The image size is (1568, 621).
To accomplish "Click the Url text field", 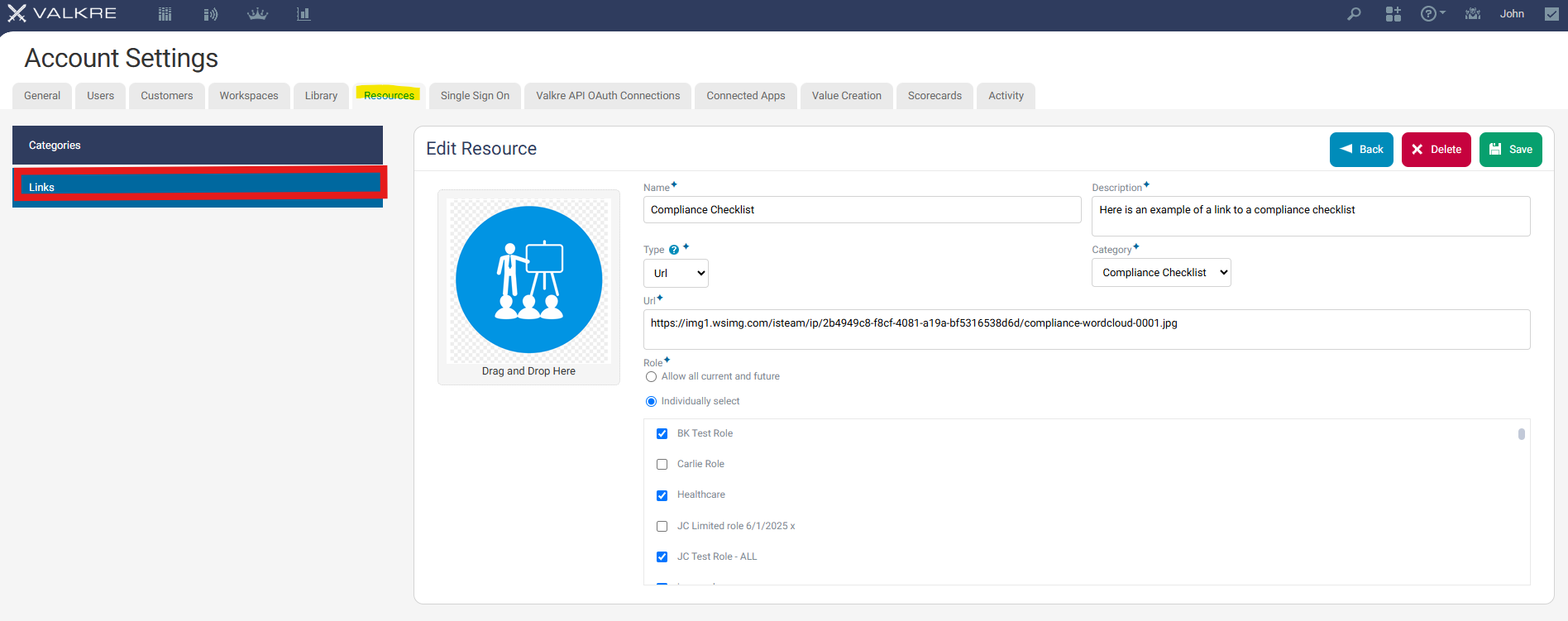I will pyautogui.click(x=1087, y=329).
